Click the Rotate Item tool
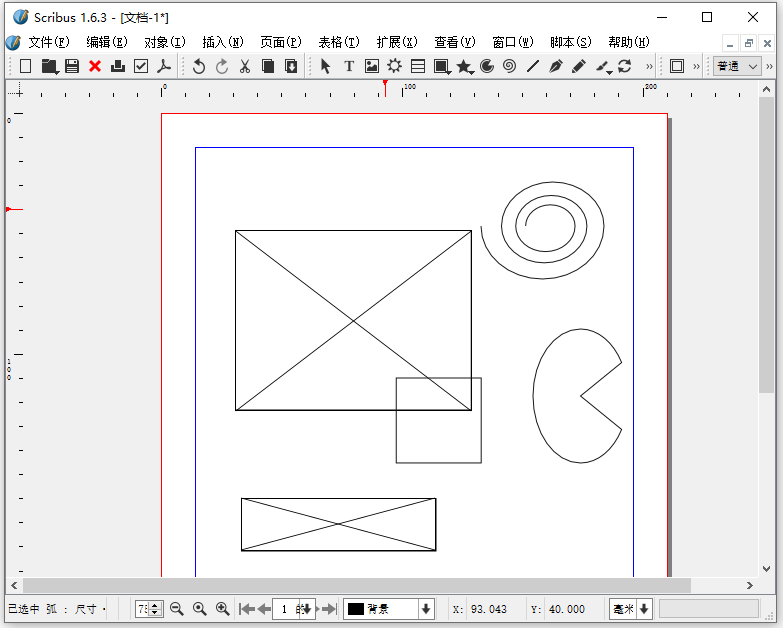Screen dimensions: 783x628 point(624,66)
